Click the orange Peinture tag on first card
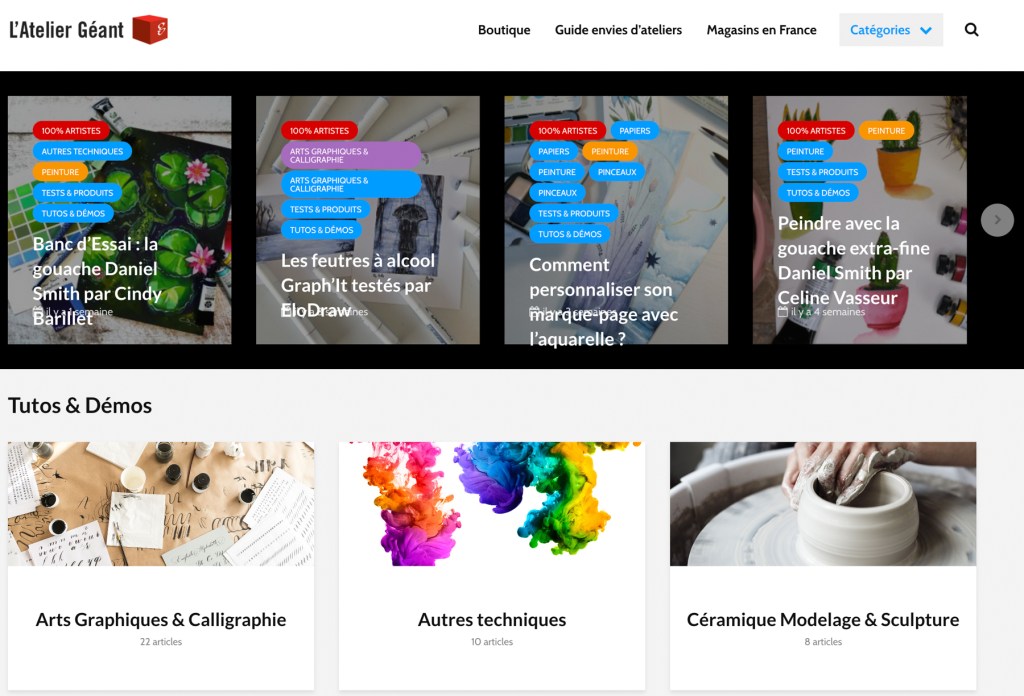1024x696 pixels. click(x=60, y=172)
